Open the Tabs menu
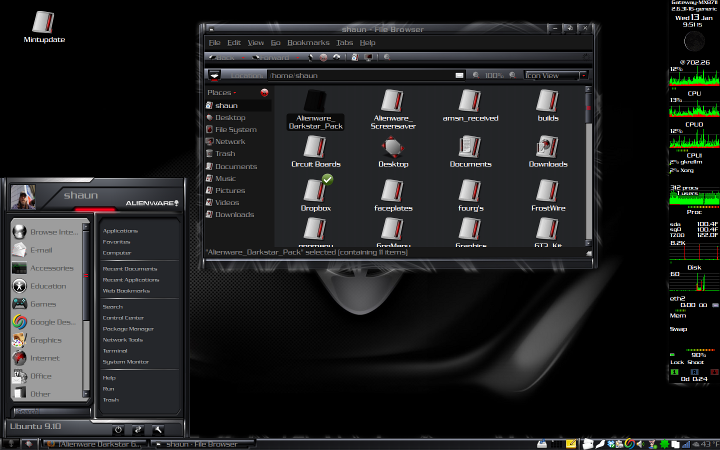This screenshot has height=450, width=720. (344, 43)
